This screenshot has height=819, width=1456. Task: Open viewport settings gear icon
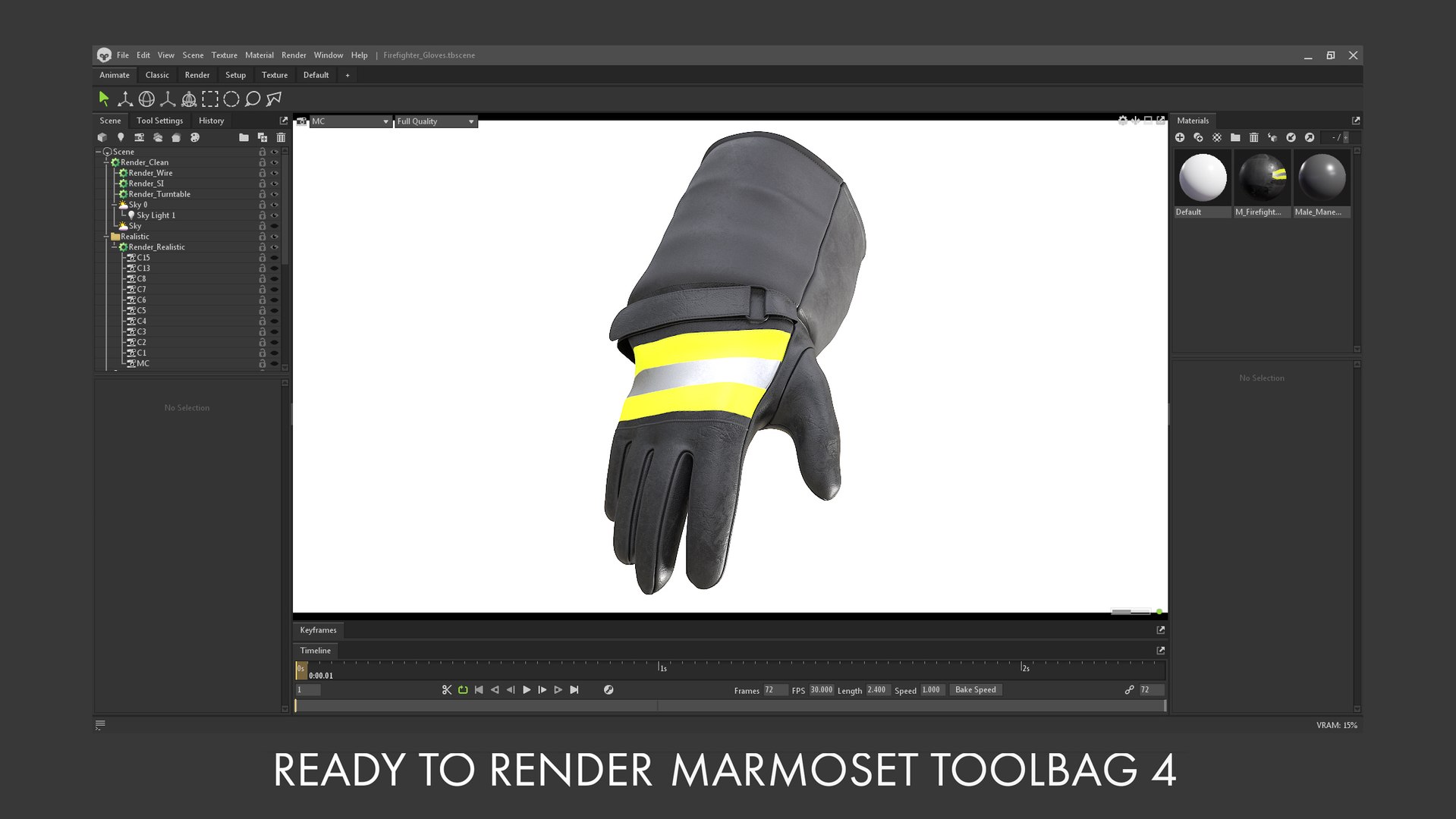tap(1122, 121)
